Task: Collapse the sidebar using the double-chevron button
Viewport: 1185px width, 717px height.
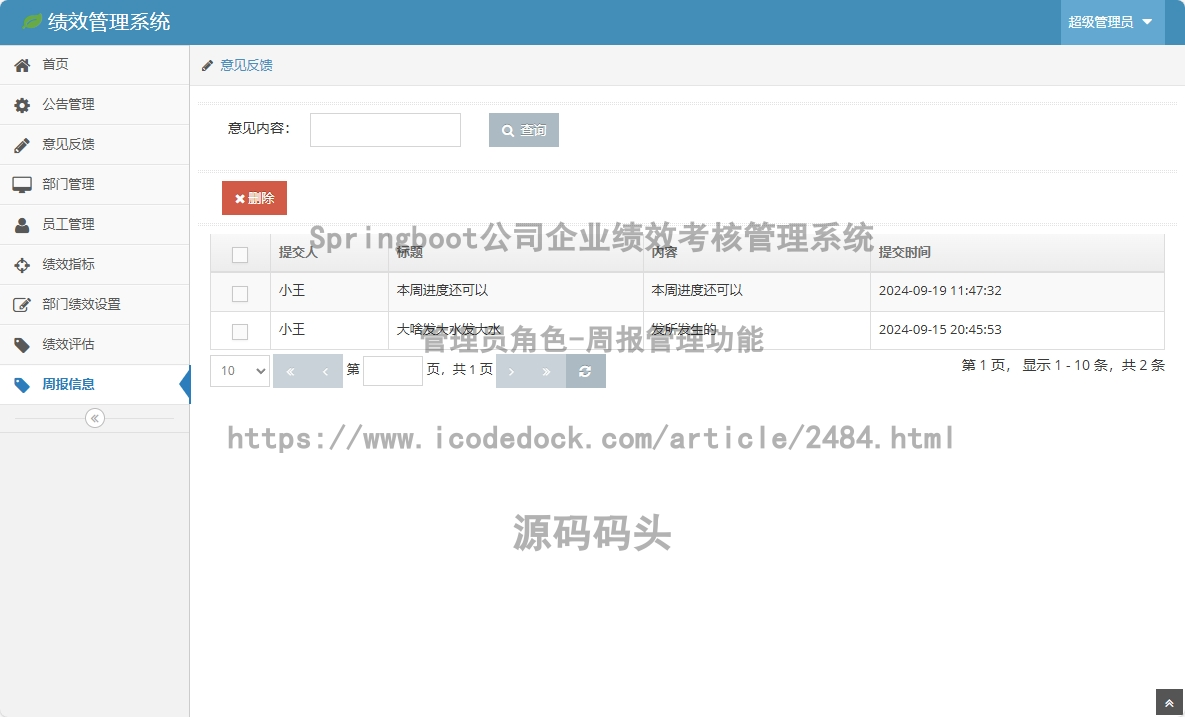Action: [x=95, y=418]
